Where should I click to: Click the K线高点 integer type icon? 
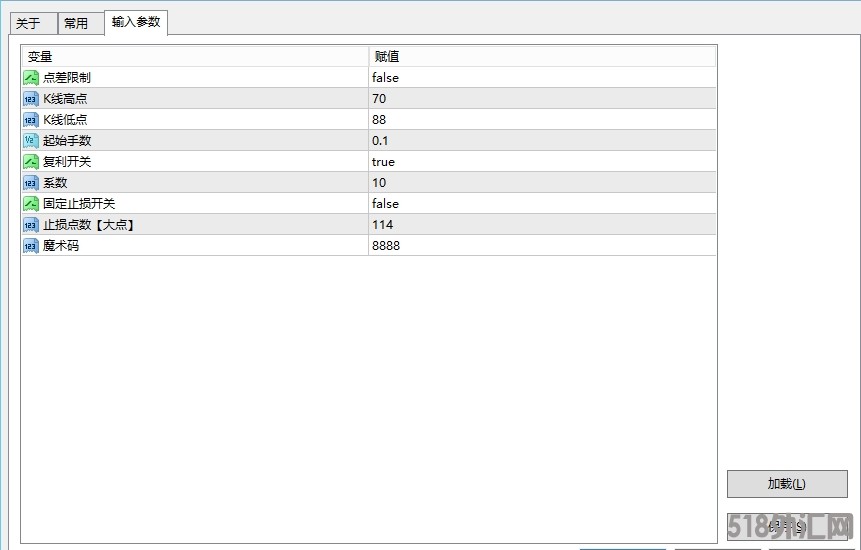tap(31, 99)
